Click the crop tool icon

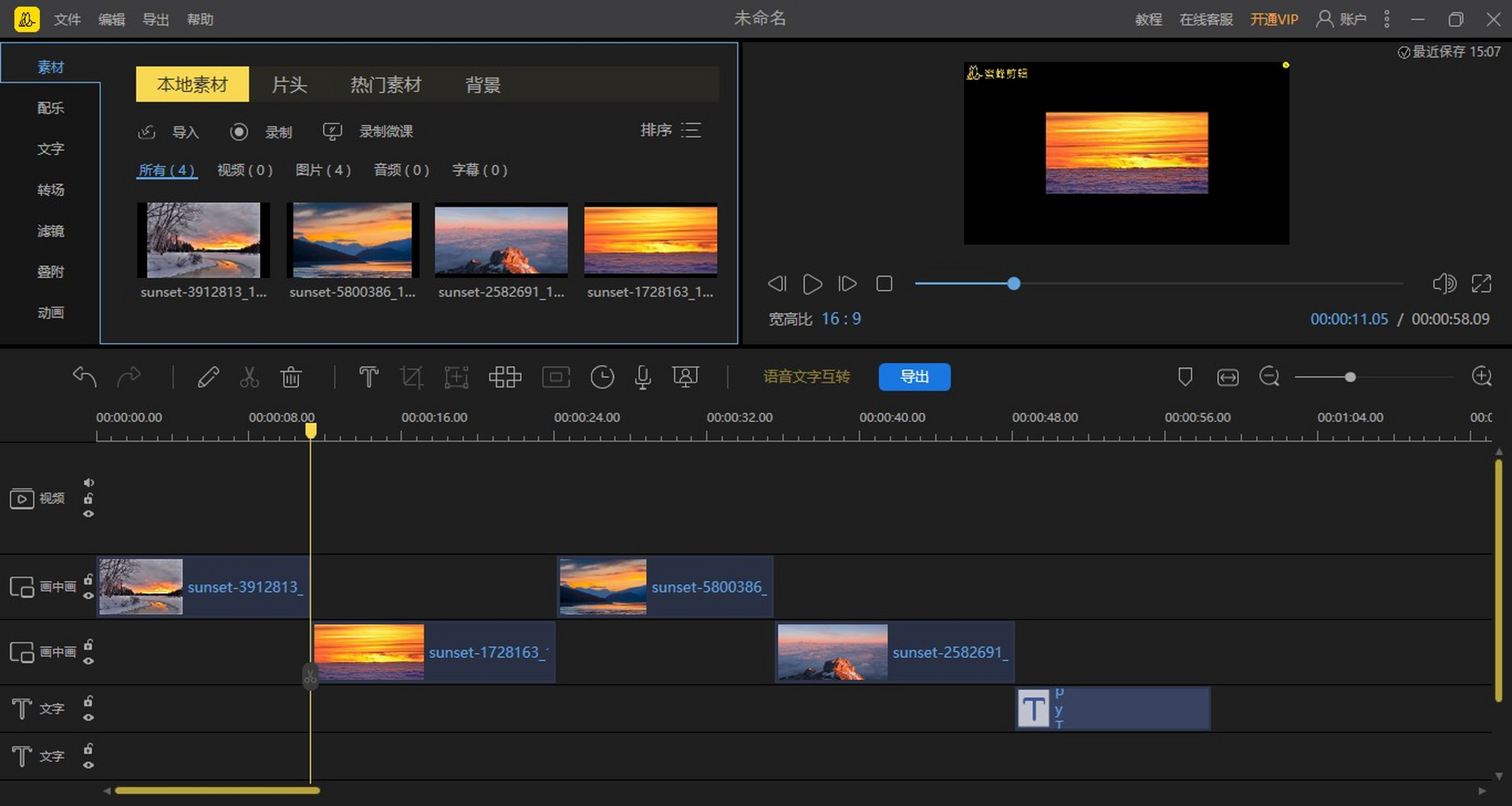point(412,377)
